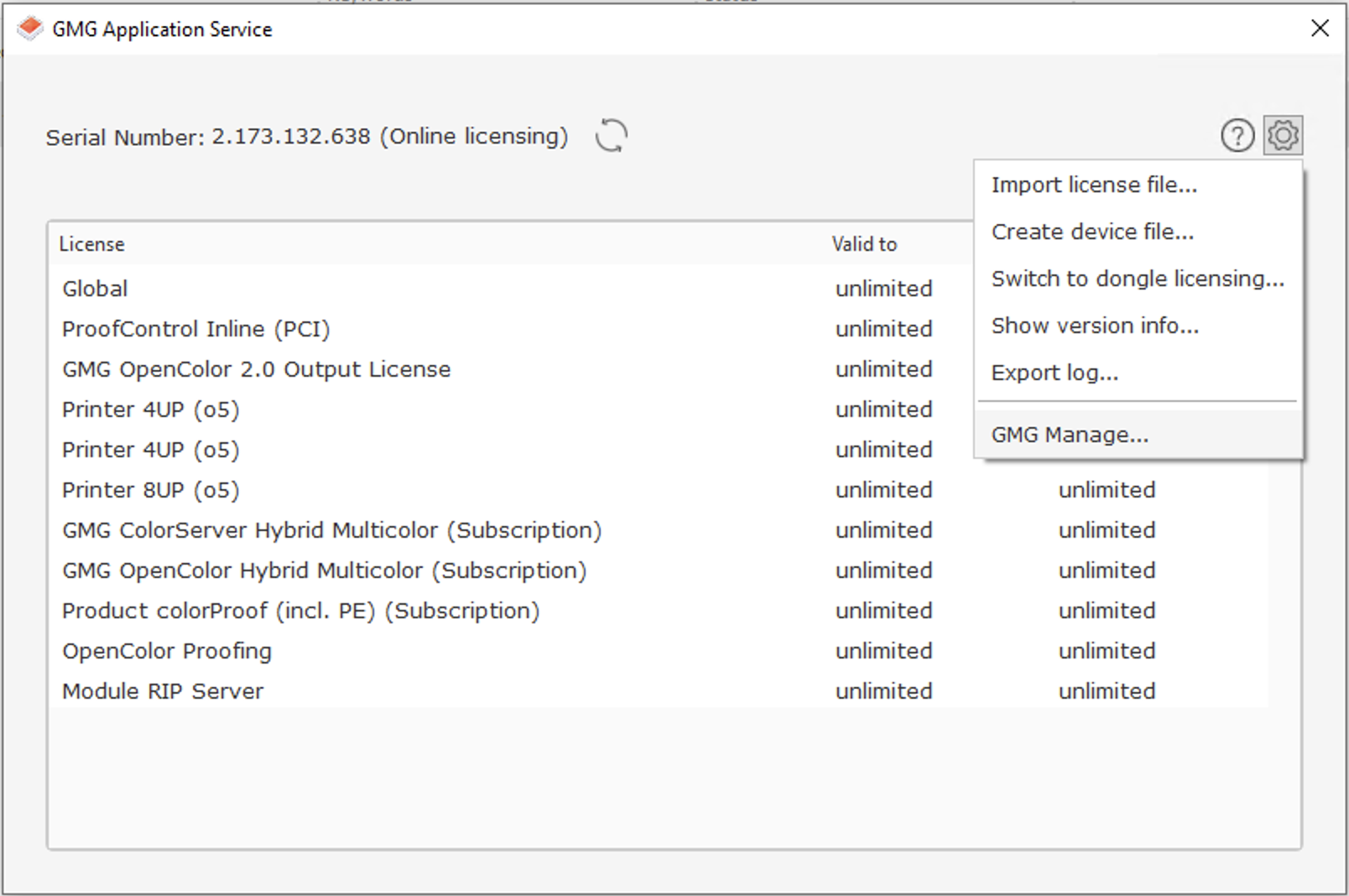Click the settings gear icon

pos(1284,134)
